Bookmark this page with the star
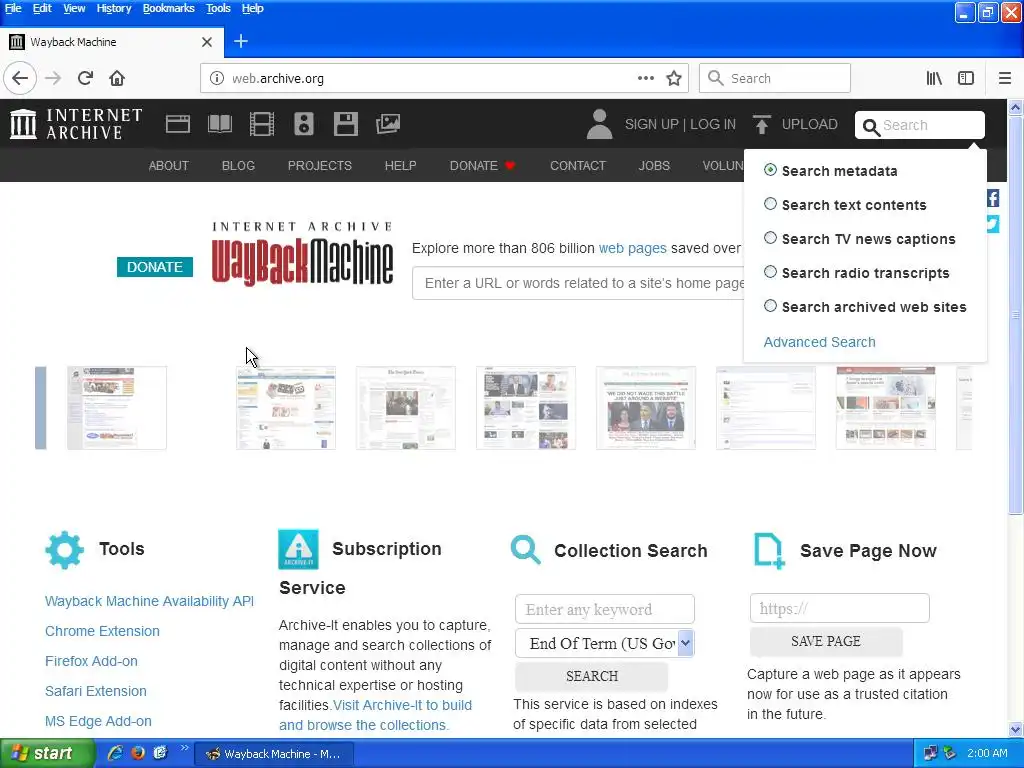Image resolution: width=1024 pixels, height=768 pixels. tap(674, 78)
